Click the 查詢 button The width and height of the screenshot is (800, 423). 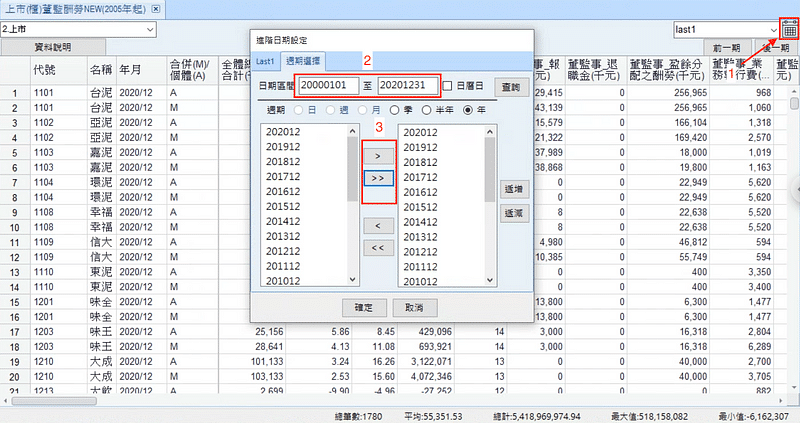[x=512, y=87]
